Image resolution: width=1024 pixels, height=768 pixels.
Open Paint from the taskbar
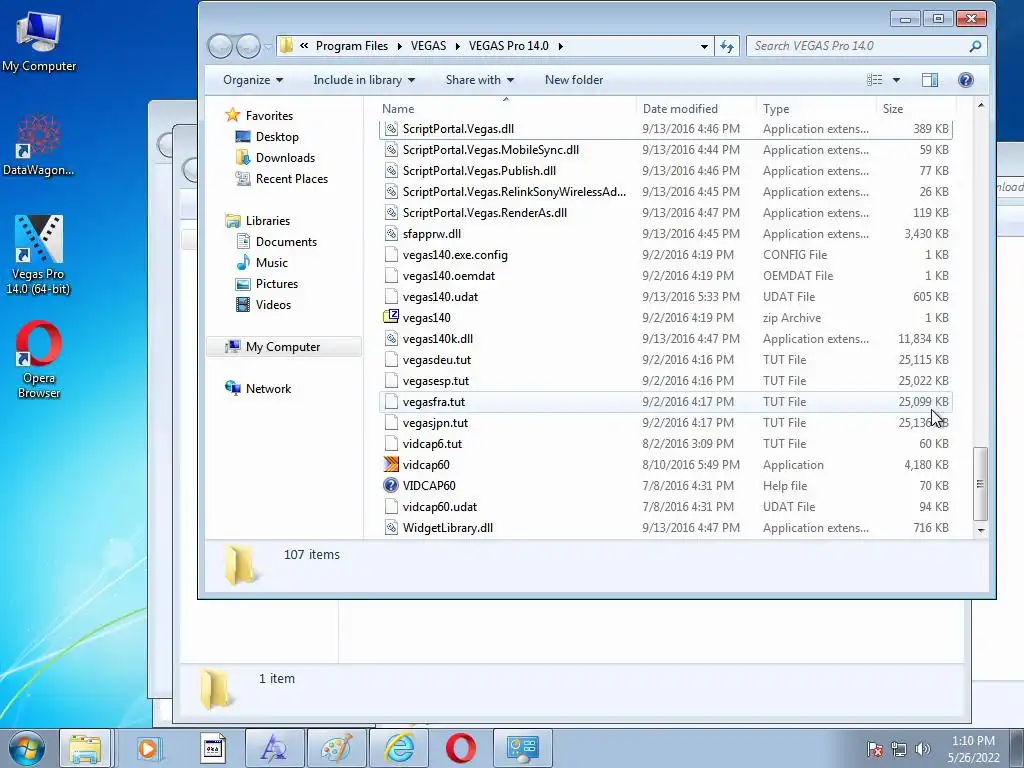tap(336, 748)
